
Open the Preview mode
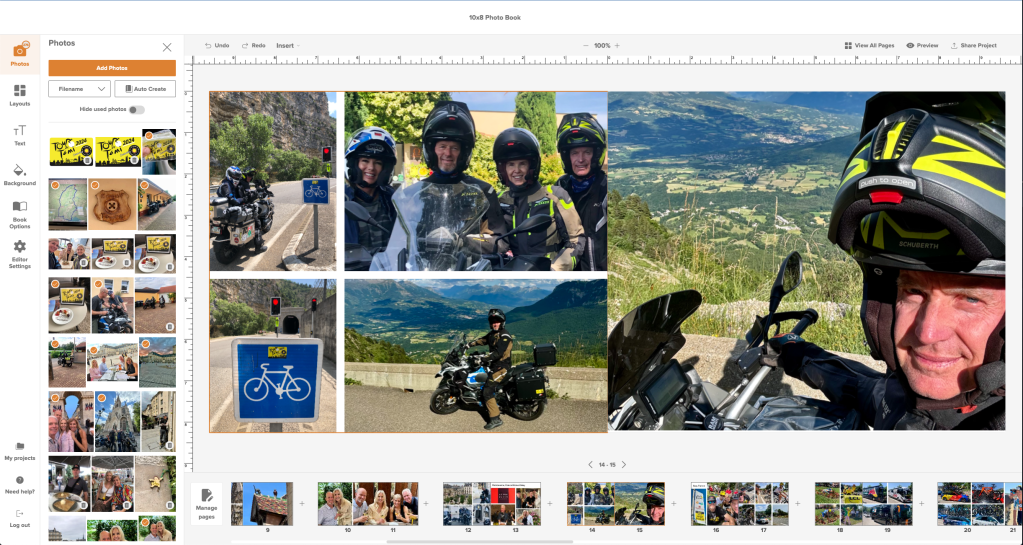pos(922,45)
